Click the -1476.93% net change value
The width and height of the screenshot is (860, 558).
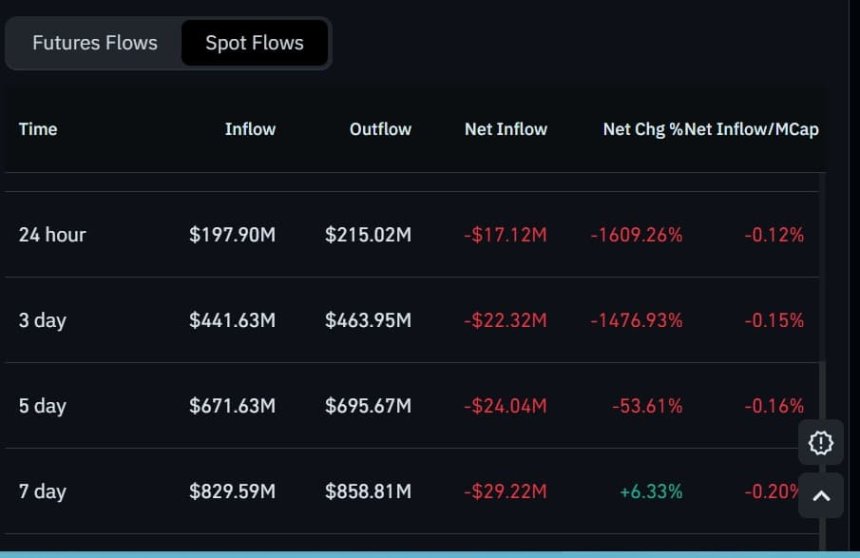pyautogui.click(x=636, y=320)
